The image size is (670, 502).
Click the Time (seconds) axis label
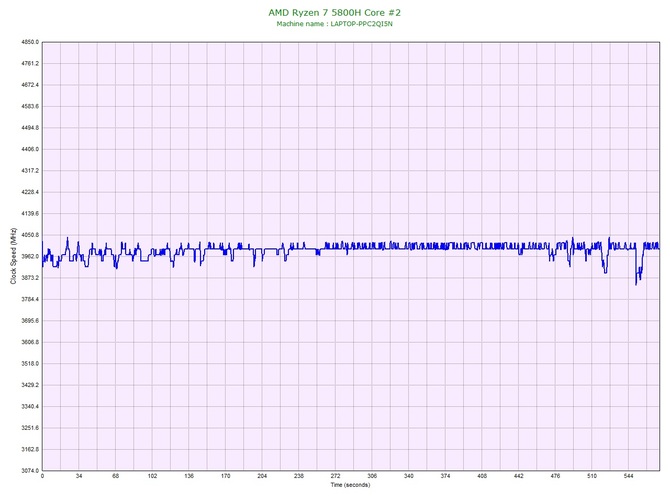pos(350,485)
